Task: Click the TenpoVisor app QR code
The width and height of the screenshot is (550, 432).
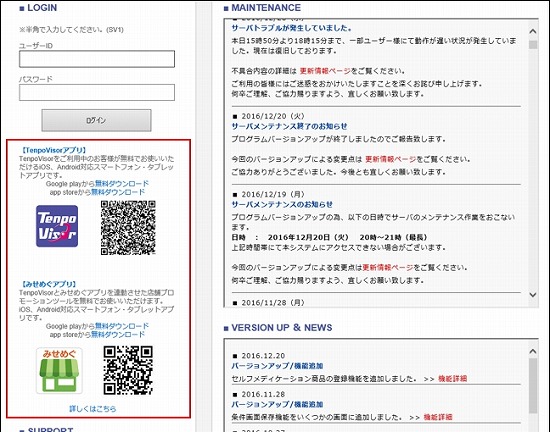Action: (x=128, y=228)
